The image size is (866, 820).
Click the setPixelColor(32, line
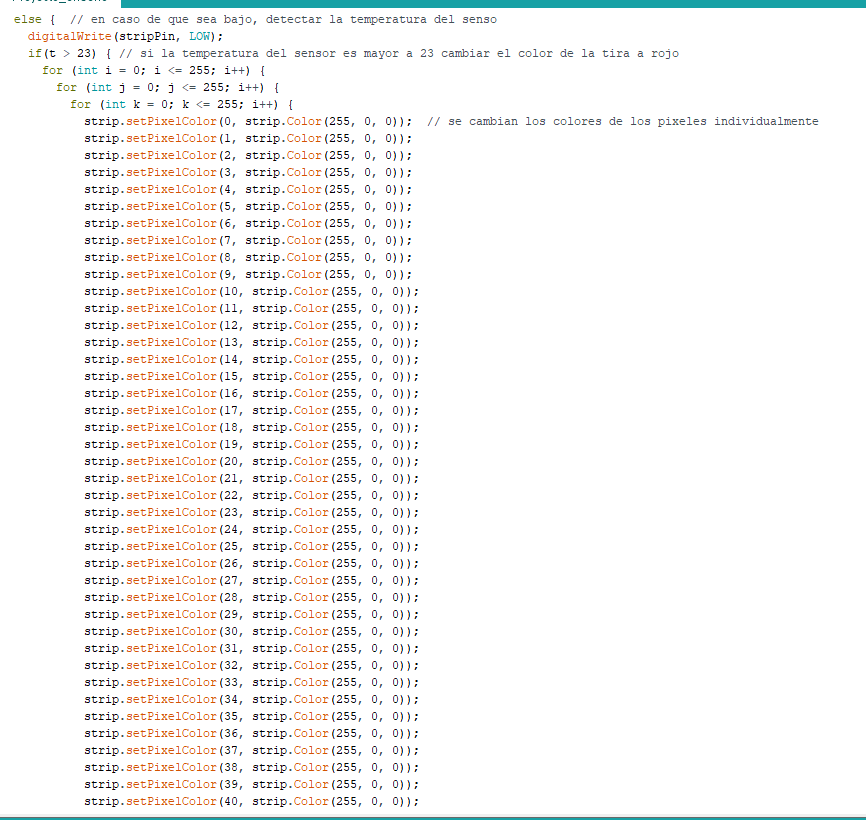pos(252,666)
